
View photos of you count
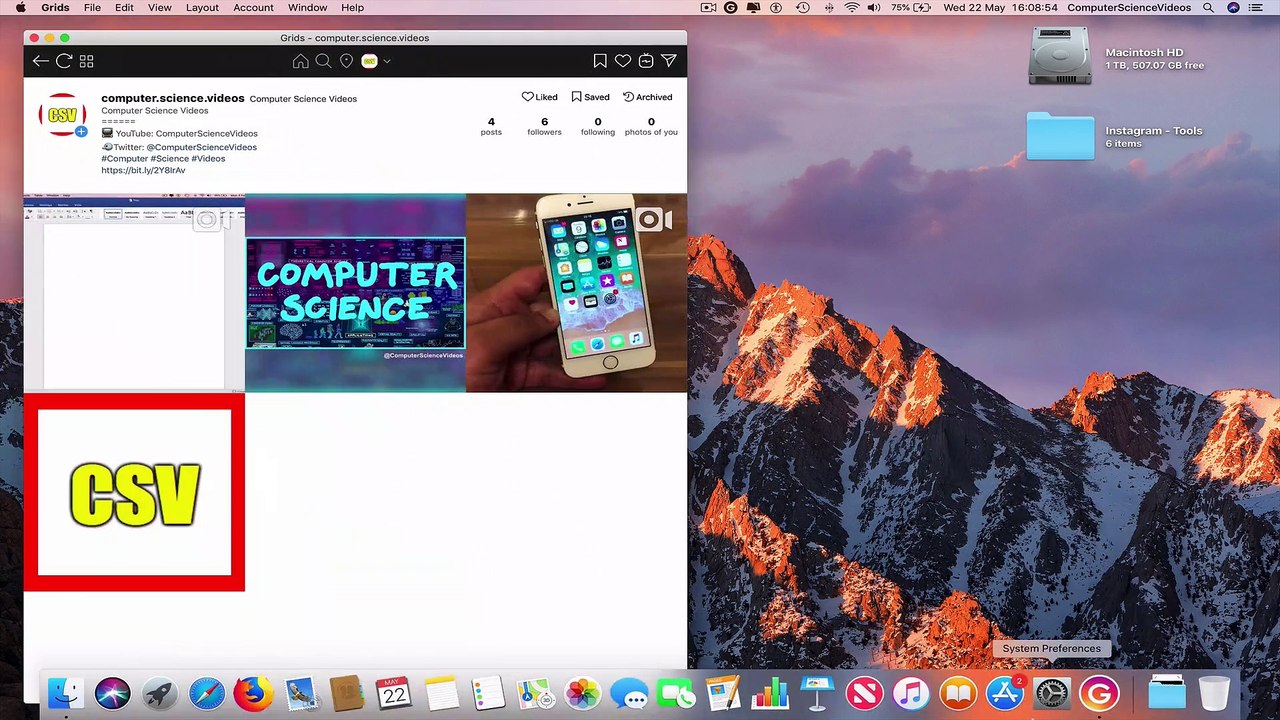point(651,126)
